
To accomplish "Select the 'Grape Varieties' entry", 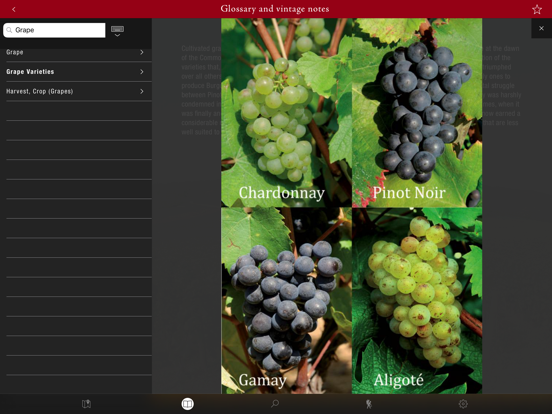I will click(79, 72).
